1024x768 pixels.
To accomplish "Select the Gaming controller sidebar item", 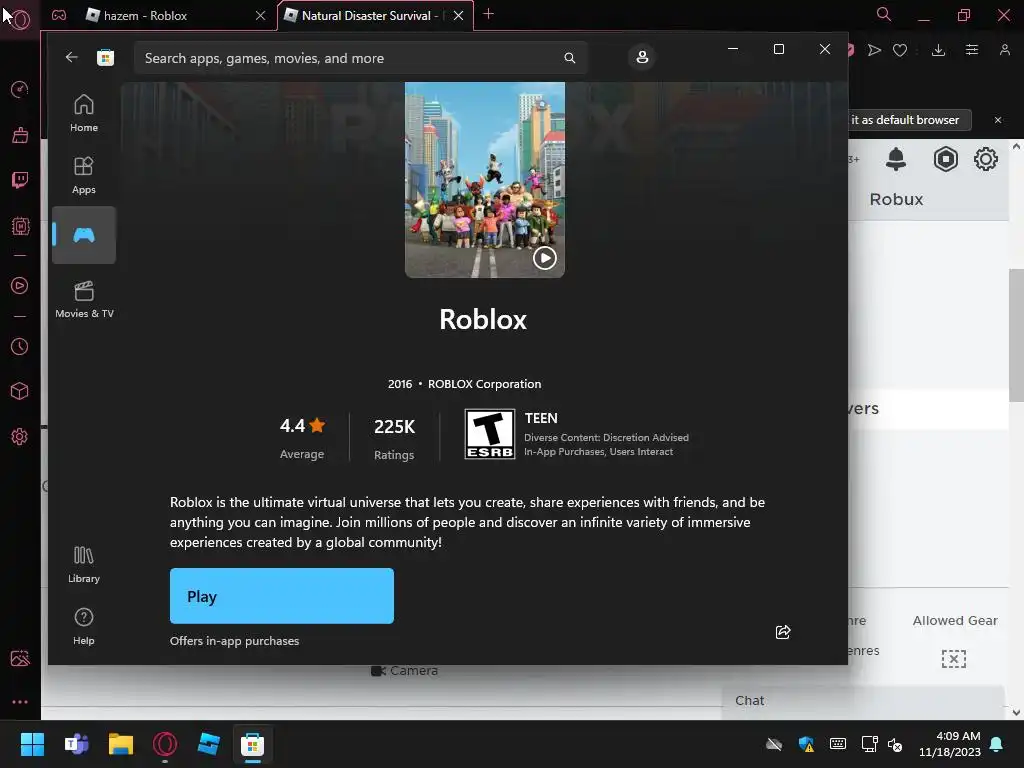I will [84, 235].
